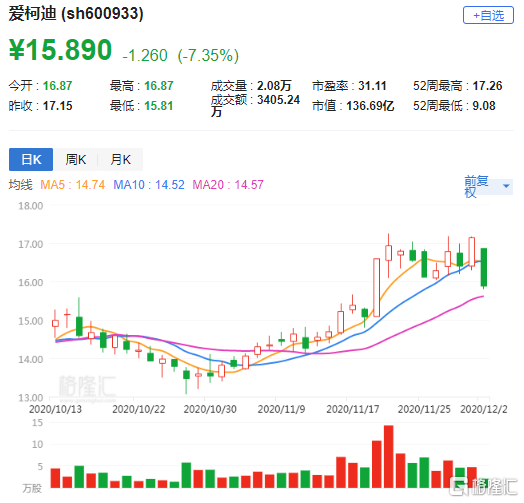524x503 pixels.
Task: Click the 17.00 price axis label
Action: point(30,244)
